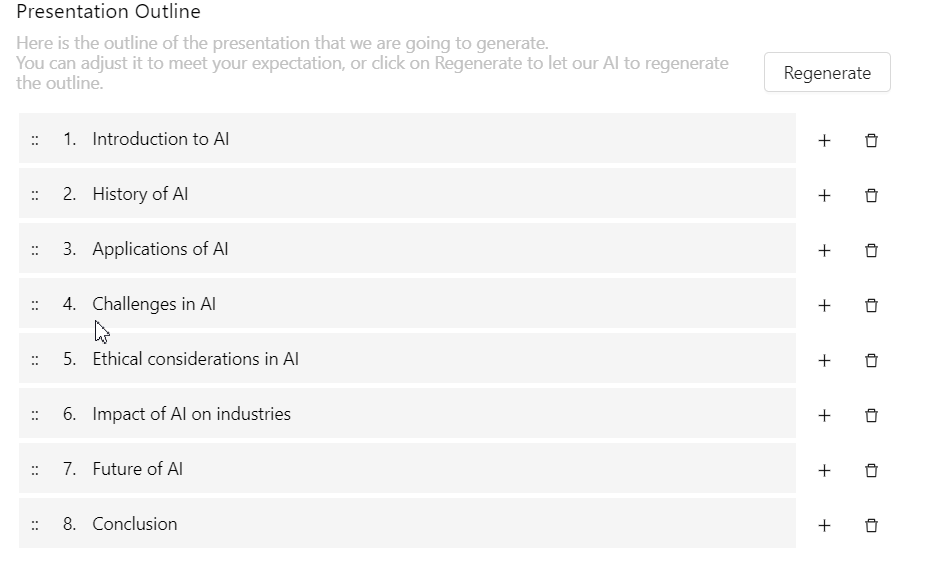The image size is (949, 576).
Task: Click the Regenerate button
Action: 827,72
